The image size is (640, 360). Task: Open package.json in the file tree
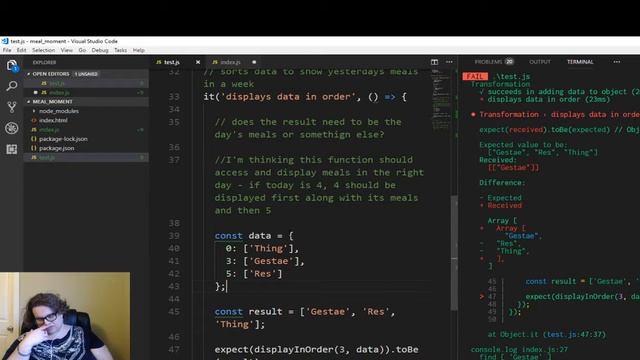pos(56,149)
